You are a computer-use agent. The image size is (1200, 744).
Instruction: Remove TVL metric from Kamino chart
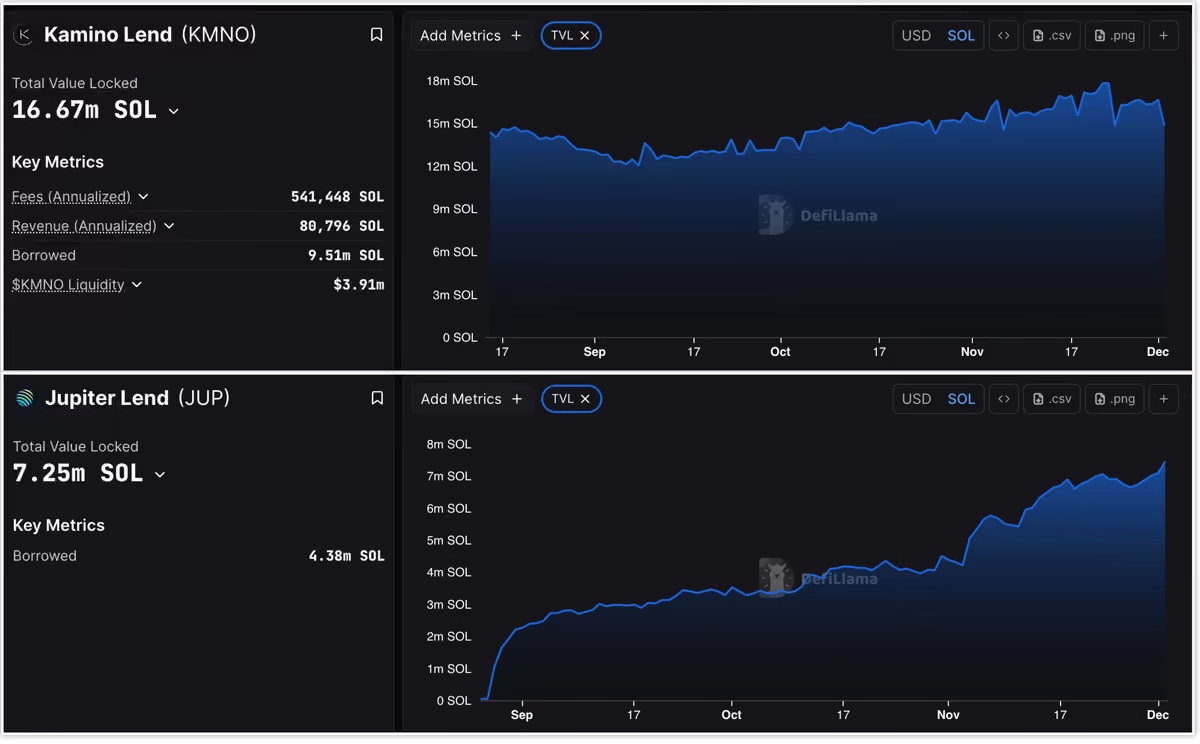[585, 35]
